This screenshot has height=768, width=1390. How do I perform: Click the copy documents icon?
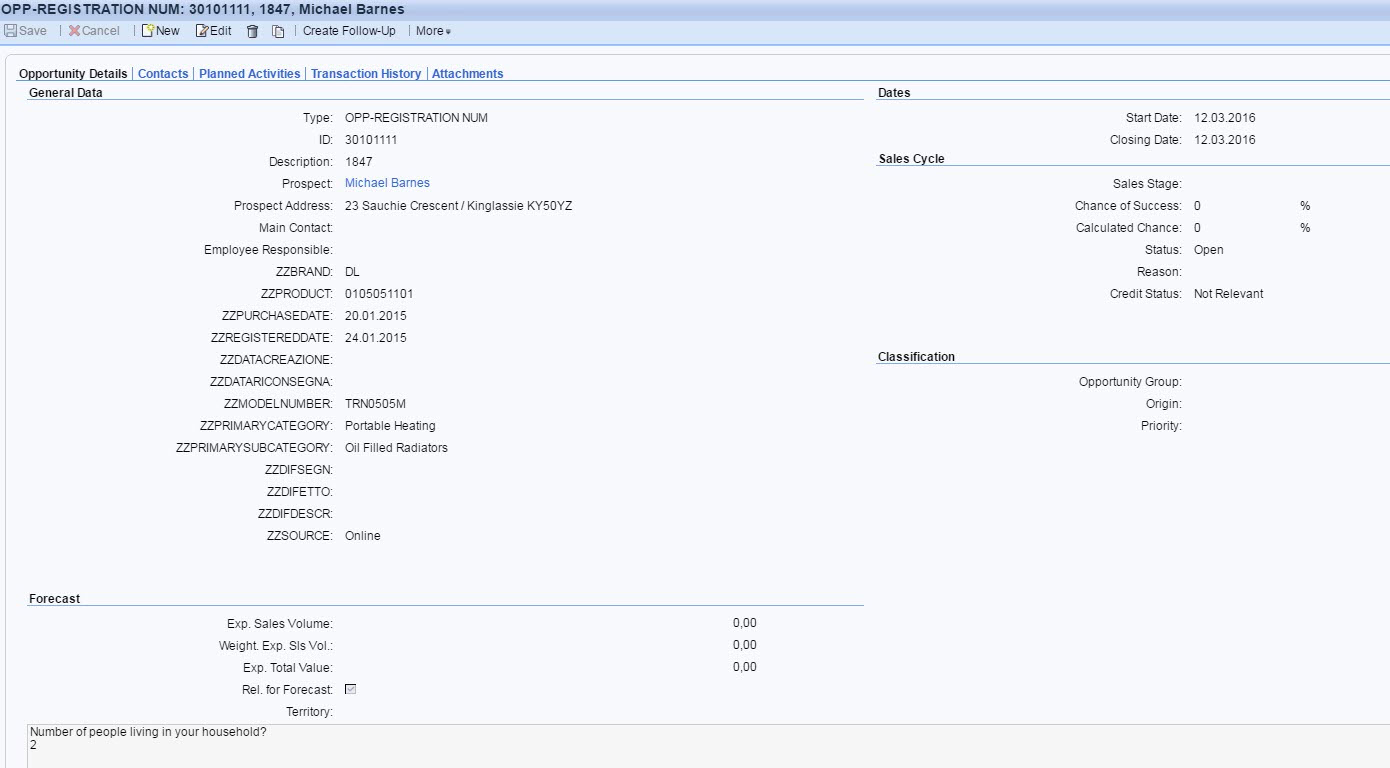point(278,31)
